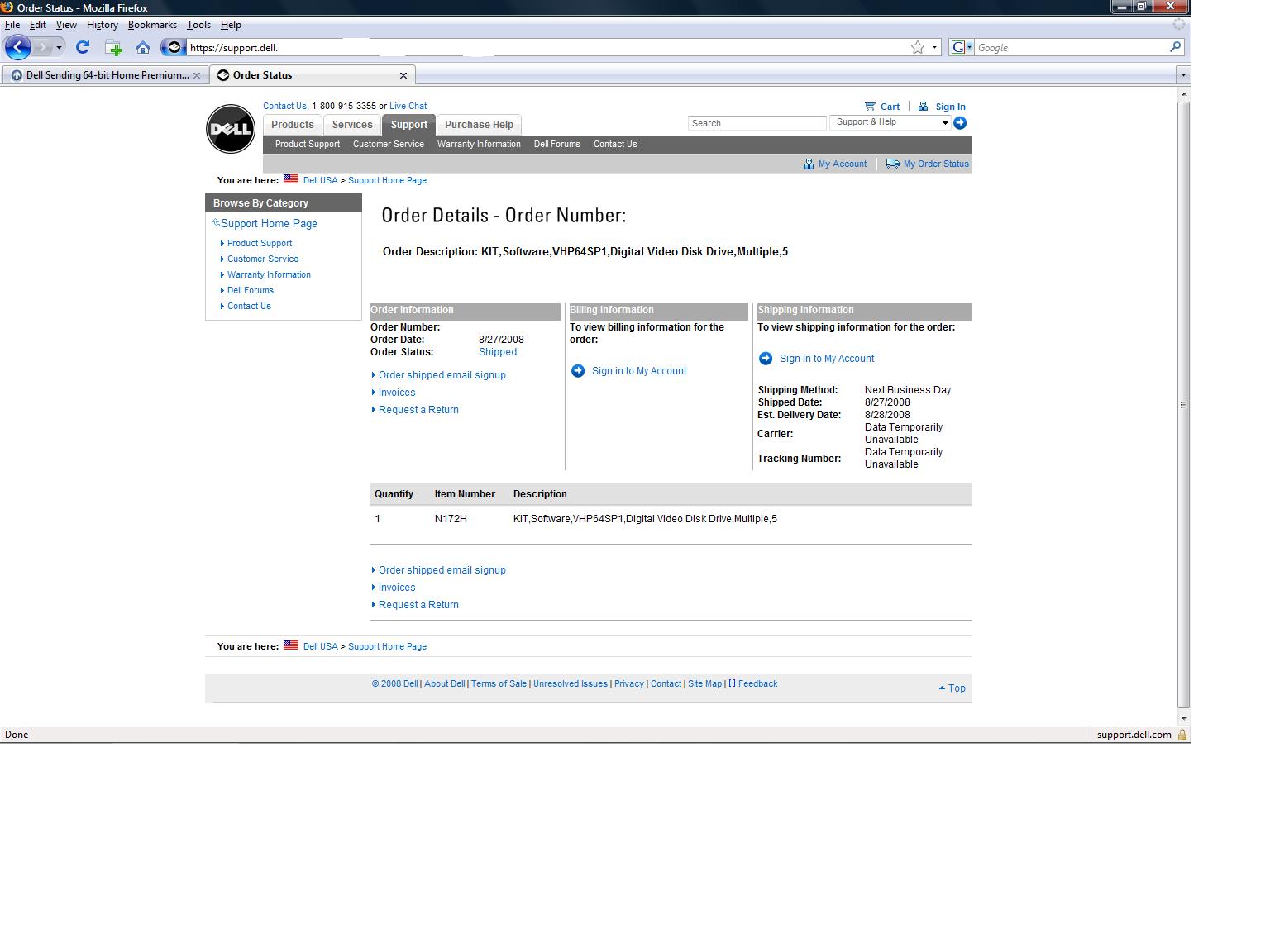Image resolution: width=1270 pixels, height=952 pixels.
Task: Click Privacy link in footer
Action: (x=629, y=683)
